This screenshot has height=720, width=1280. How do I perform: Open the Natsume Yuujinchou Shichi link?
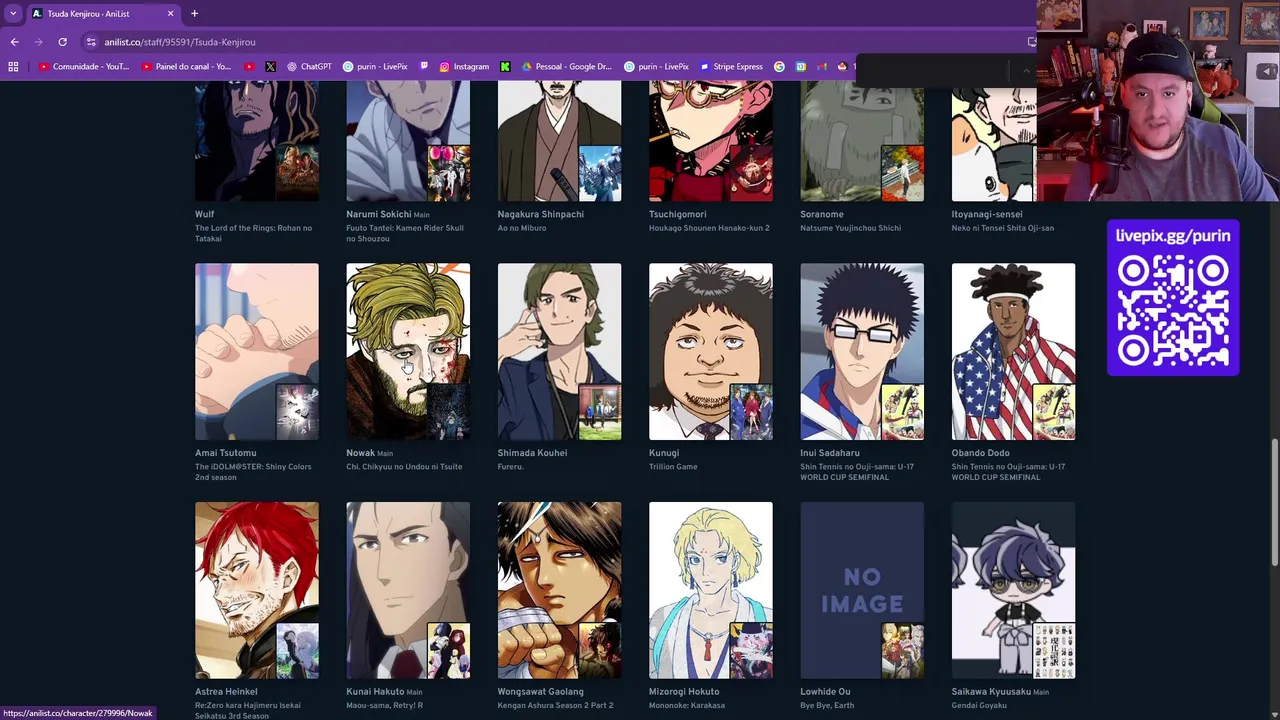pos(850,228)
